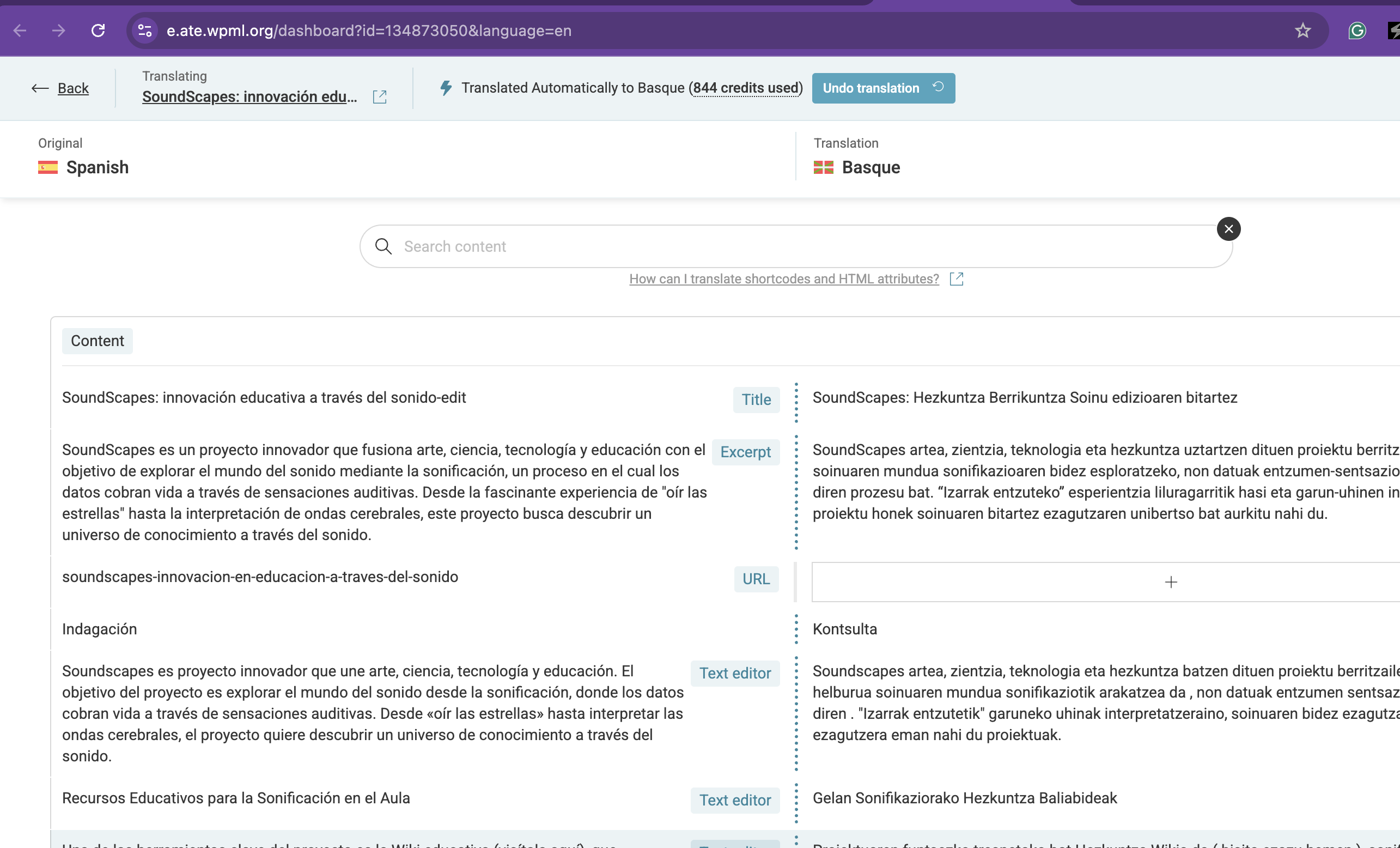Click the address bar URL

[369, 31]
